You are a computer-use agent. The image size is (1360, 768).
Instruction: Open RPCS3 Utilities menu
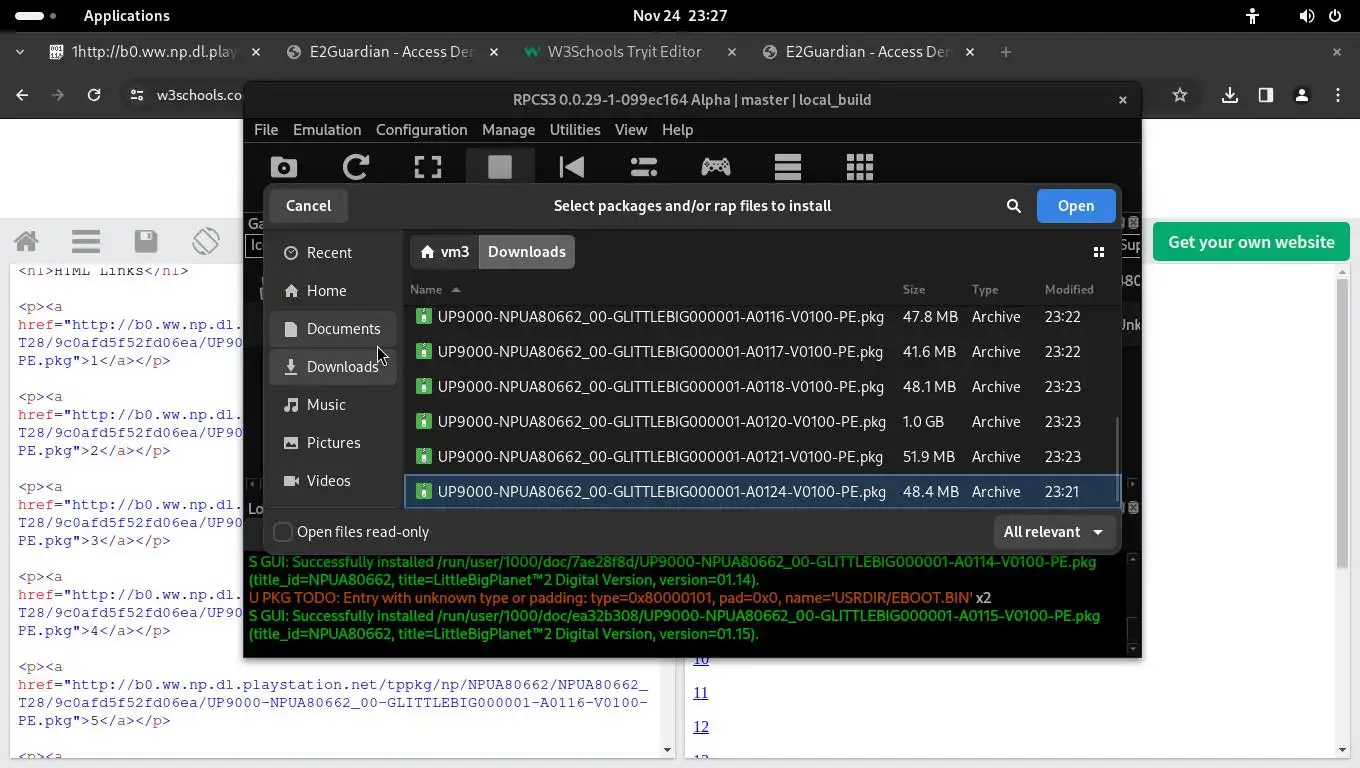tap(575, 130)
